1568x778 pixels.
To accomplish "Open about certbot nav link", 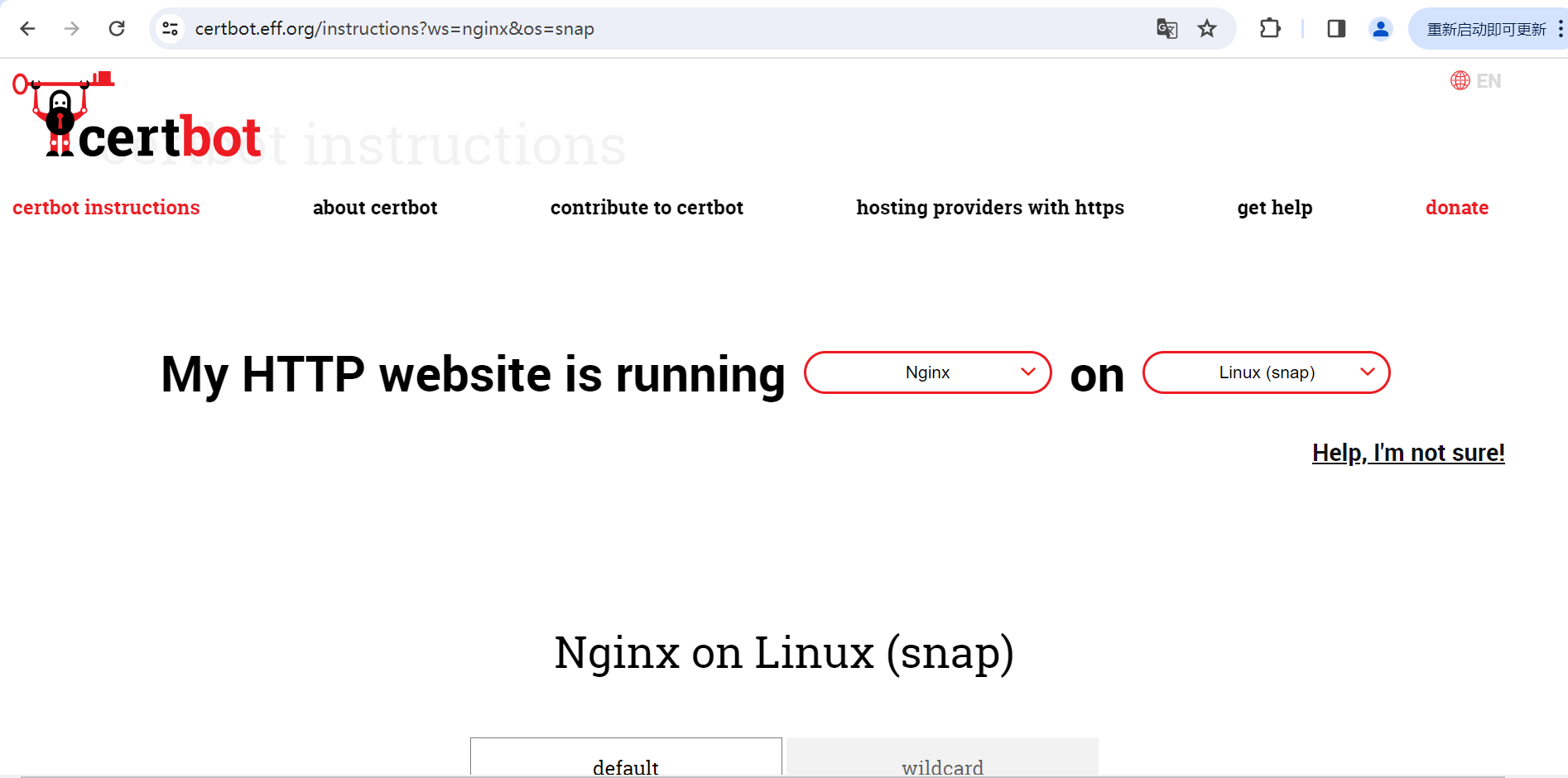I will tap(375, 208).
